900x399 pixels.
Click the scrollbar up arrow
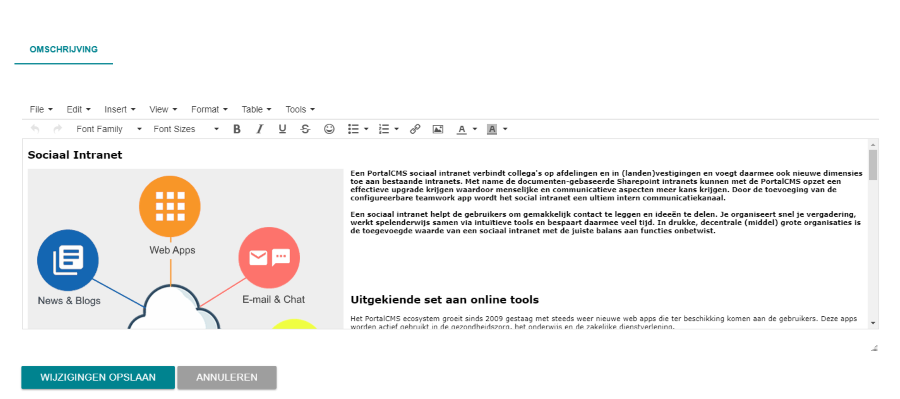[873, 144]
